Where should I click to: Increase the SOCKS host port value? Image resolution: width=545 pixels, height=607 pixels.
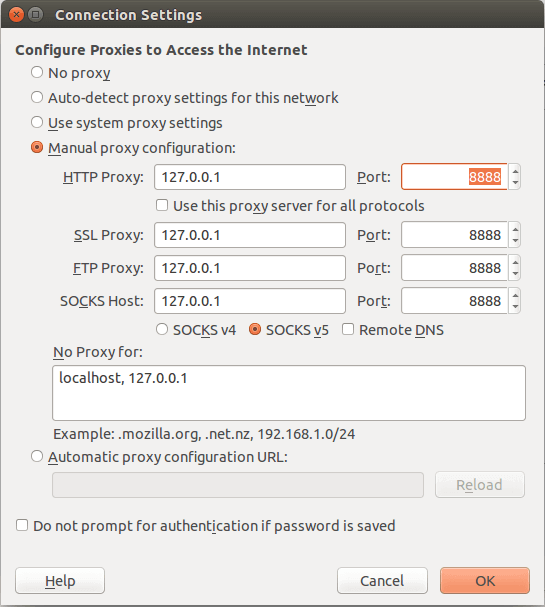pos(515,295)
